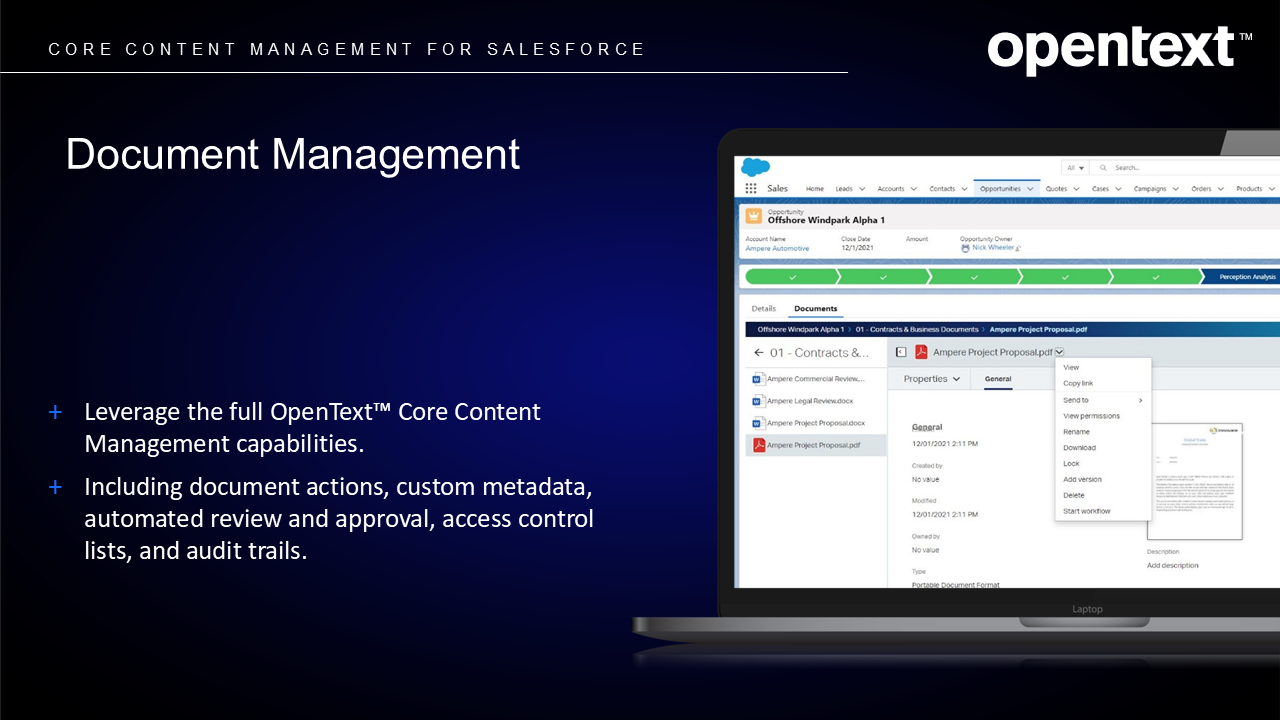Image resolution: width=1280 pixels, height=720 pixels.
Task: Select Ampere Commercial Review file row
Action: [x=816, y=379]
